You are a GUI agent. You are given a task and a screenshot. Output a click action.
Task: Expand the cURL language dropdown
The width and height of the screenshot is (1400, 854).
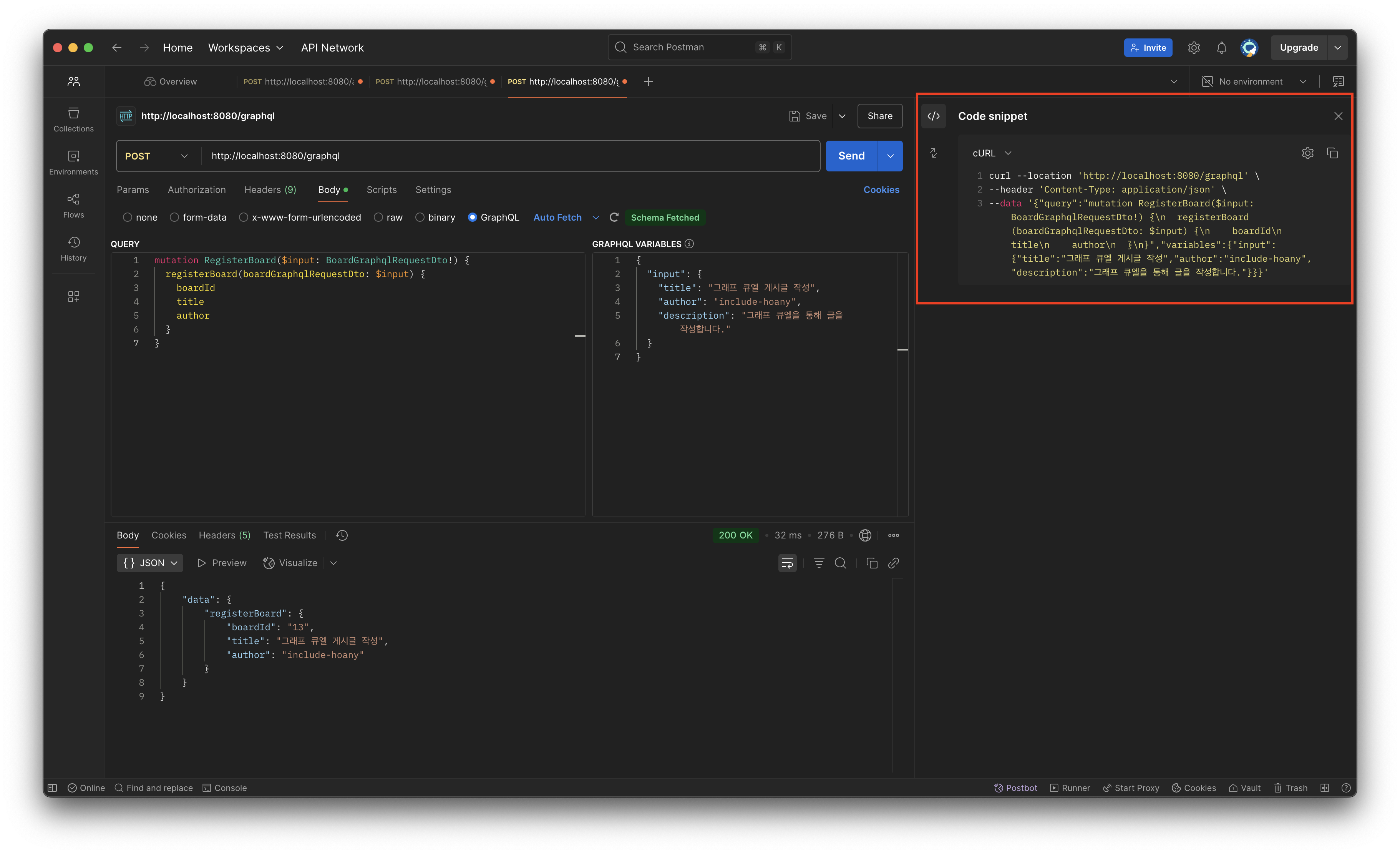pos(992,153)
